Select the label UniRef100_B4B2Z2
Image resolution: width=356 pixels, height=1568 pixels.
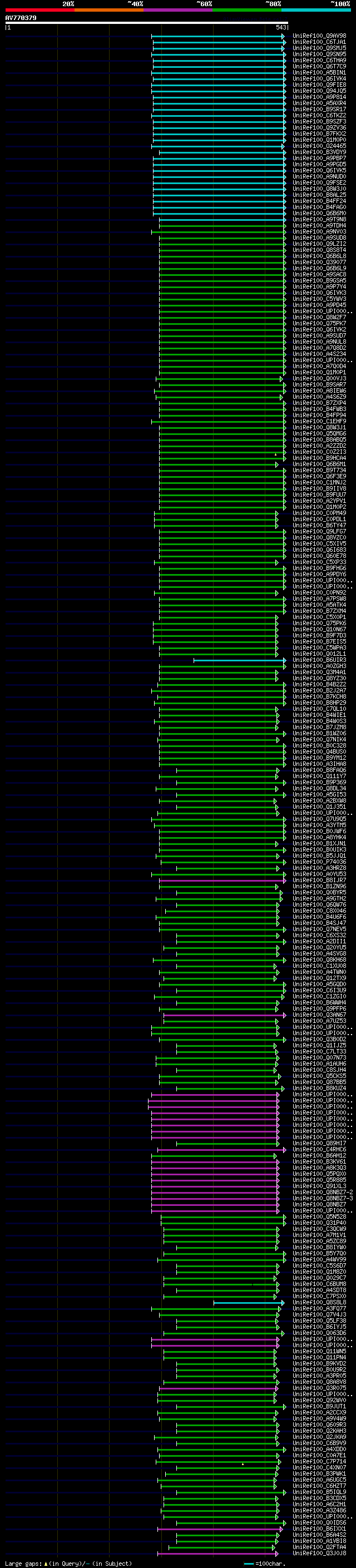click(319, 684)
